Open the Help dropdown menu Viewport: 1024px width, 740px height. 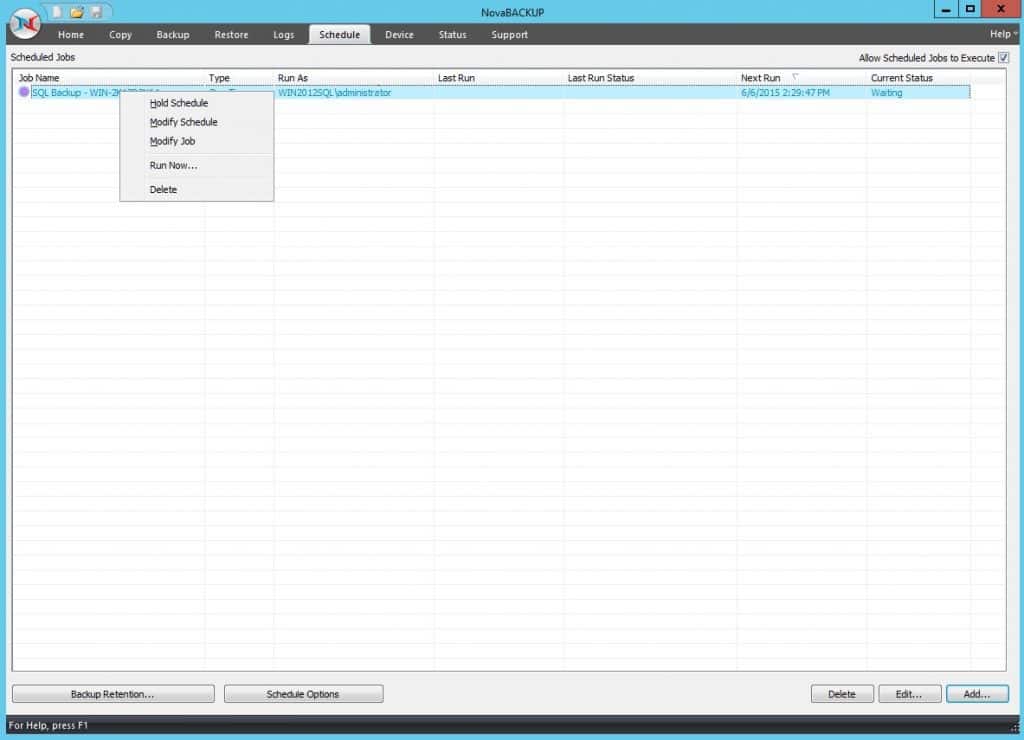998,33
